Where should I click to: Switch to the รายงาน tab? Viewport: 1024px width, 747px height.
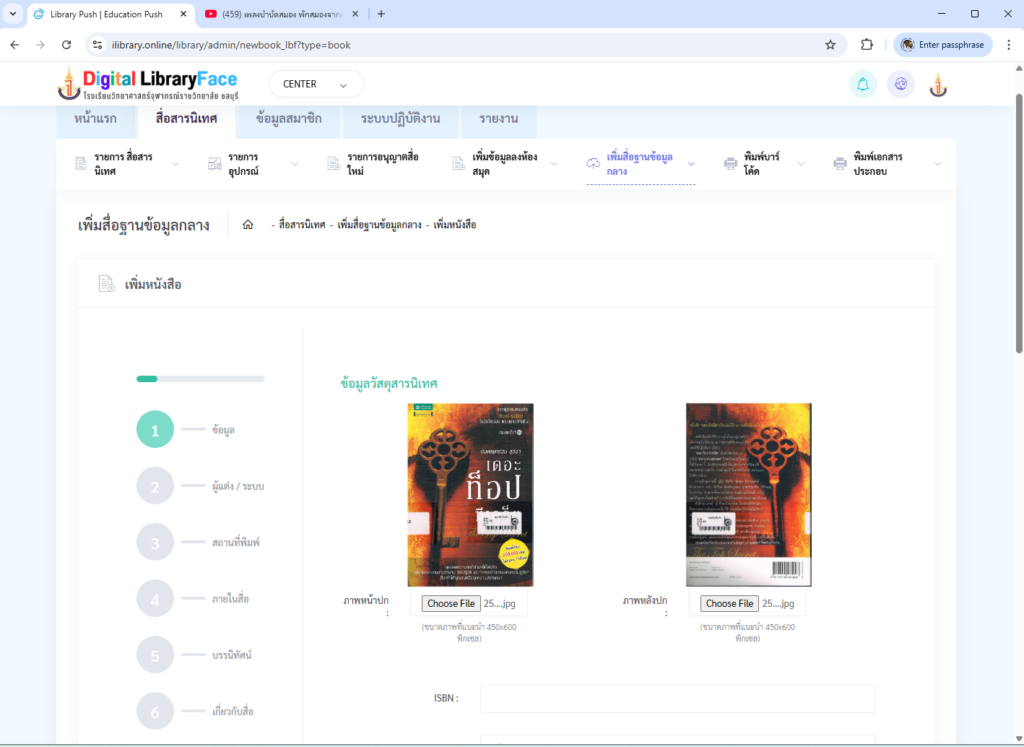pyautogui.click(x=498, y=119)
